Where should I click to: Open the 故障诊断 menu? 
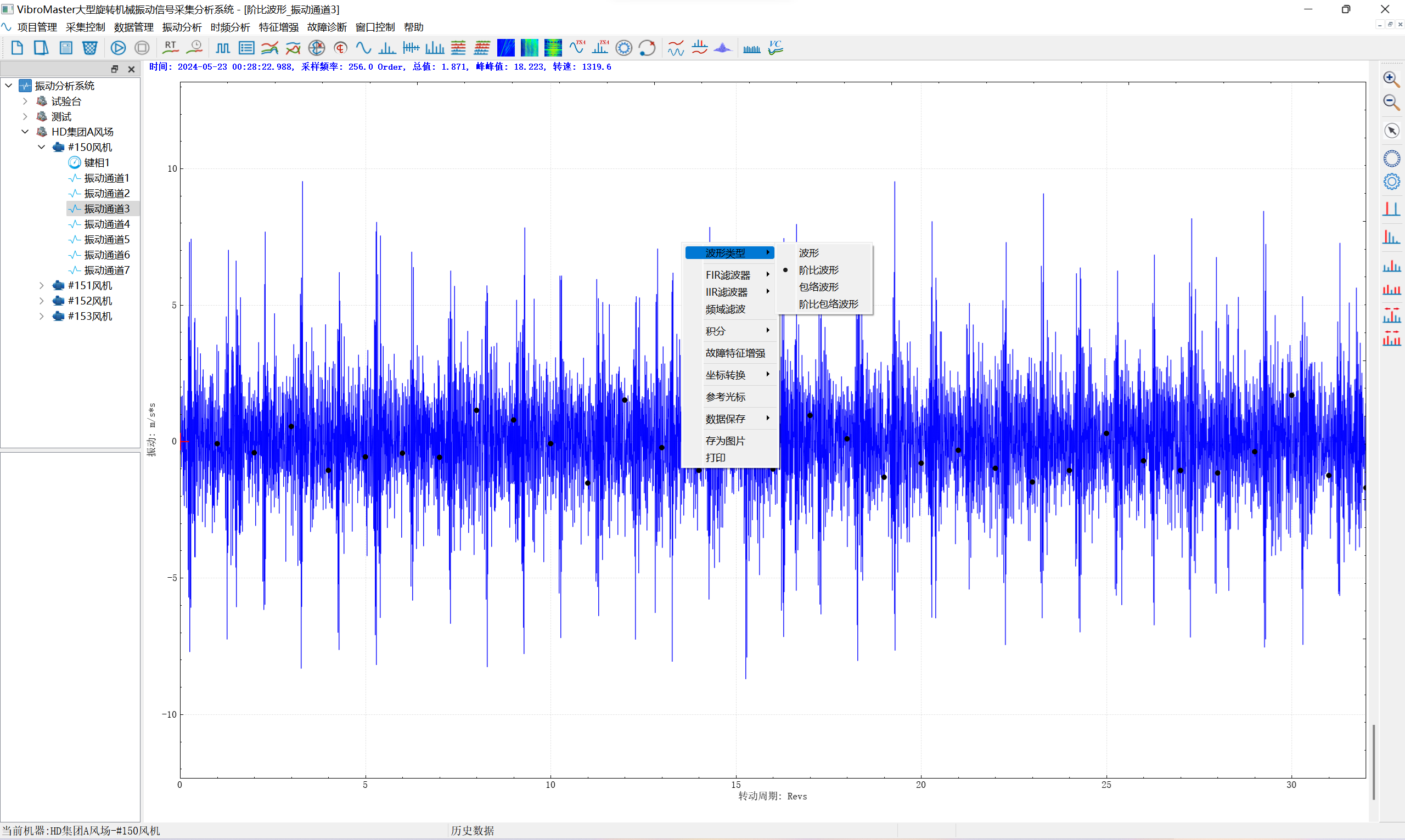pyautogui.click(x=327, y=27)
